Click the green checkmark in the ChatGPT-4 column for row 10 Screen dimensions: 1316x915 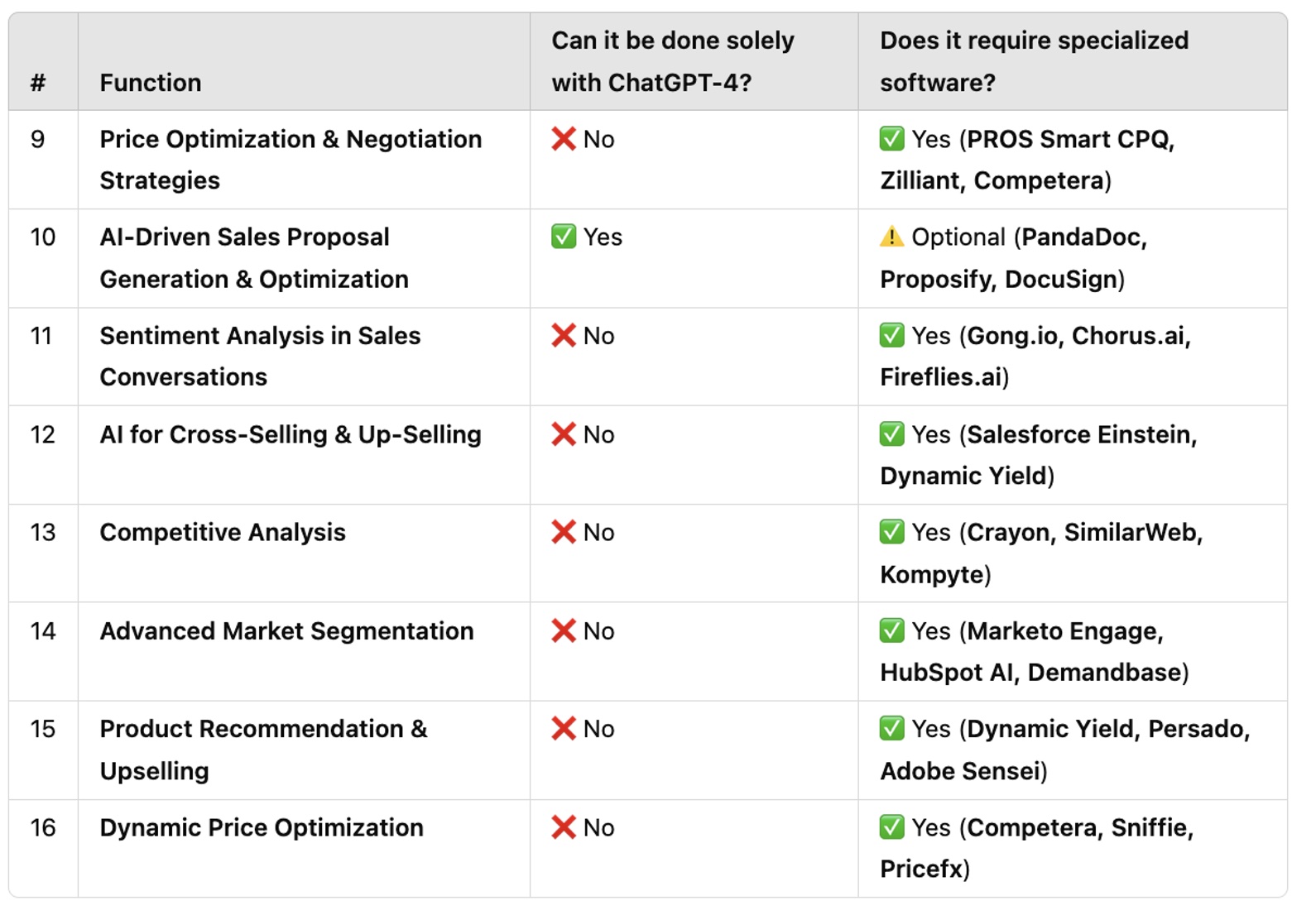coord(564,237)
